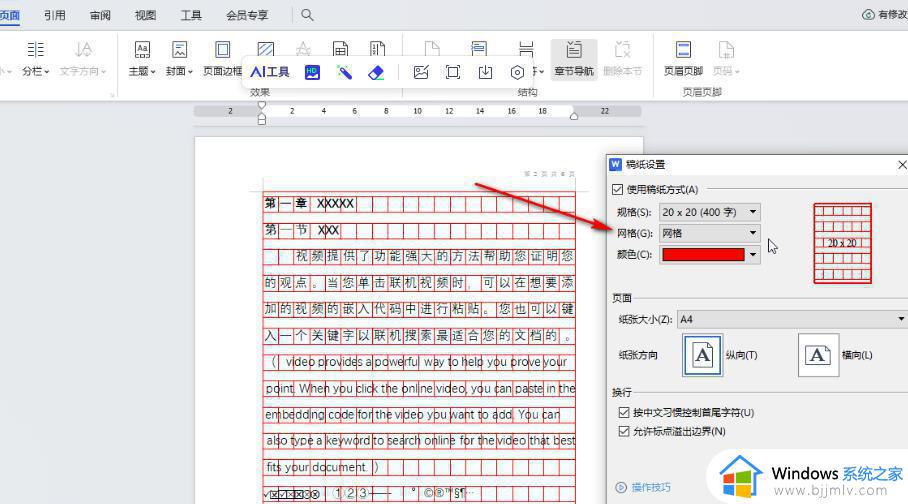Image resolution: width=908 pixels, height=504 pixels.
Task: Click the blue HD icon in floating toolbar
Action: click(x=312, y=72)
